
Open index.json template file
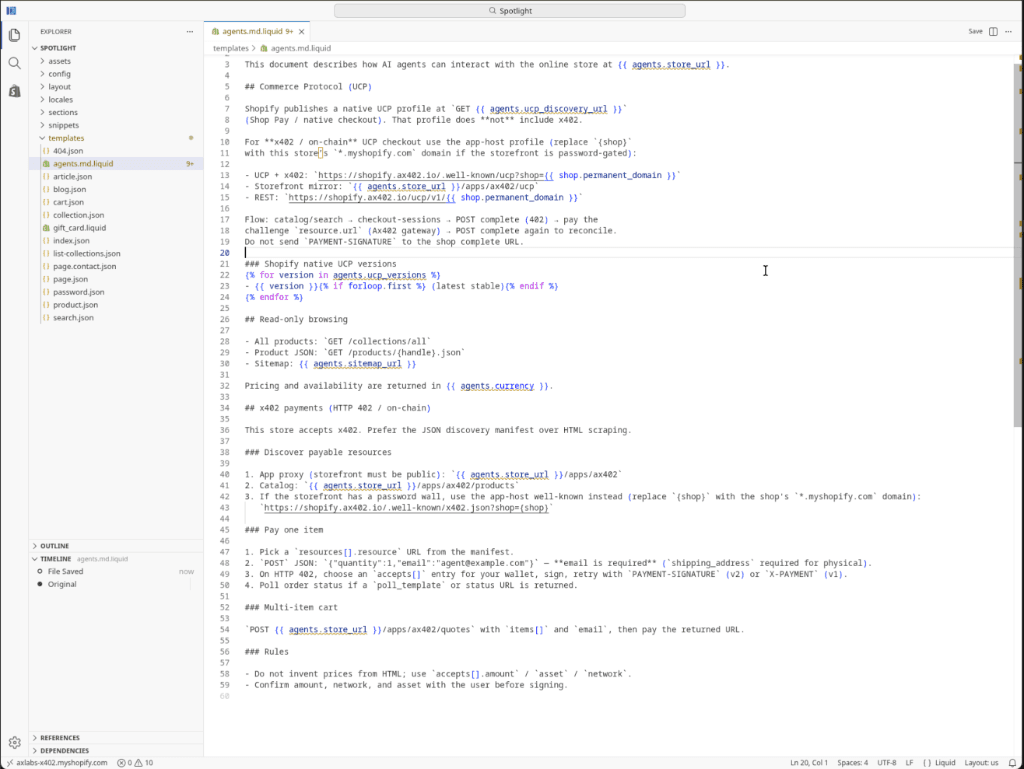(x=71, y=241)
